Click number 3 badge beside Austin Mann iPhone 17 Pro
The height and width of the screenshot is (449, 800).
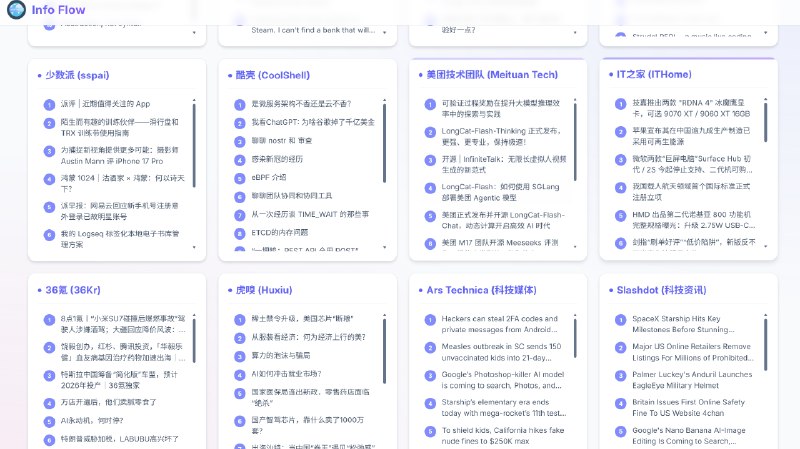click(x=49, y=151)
